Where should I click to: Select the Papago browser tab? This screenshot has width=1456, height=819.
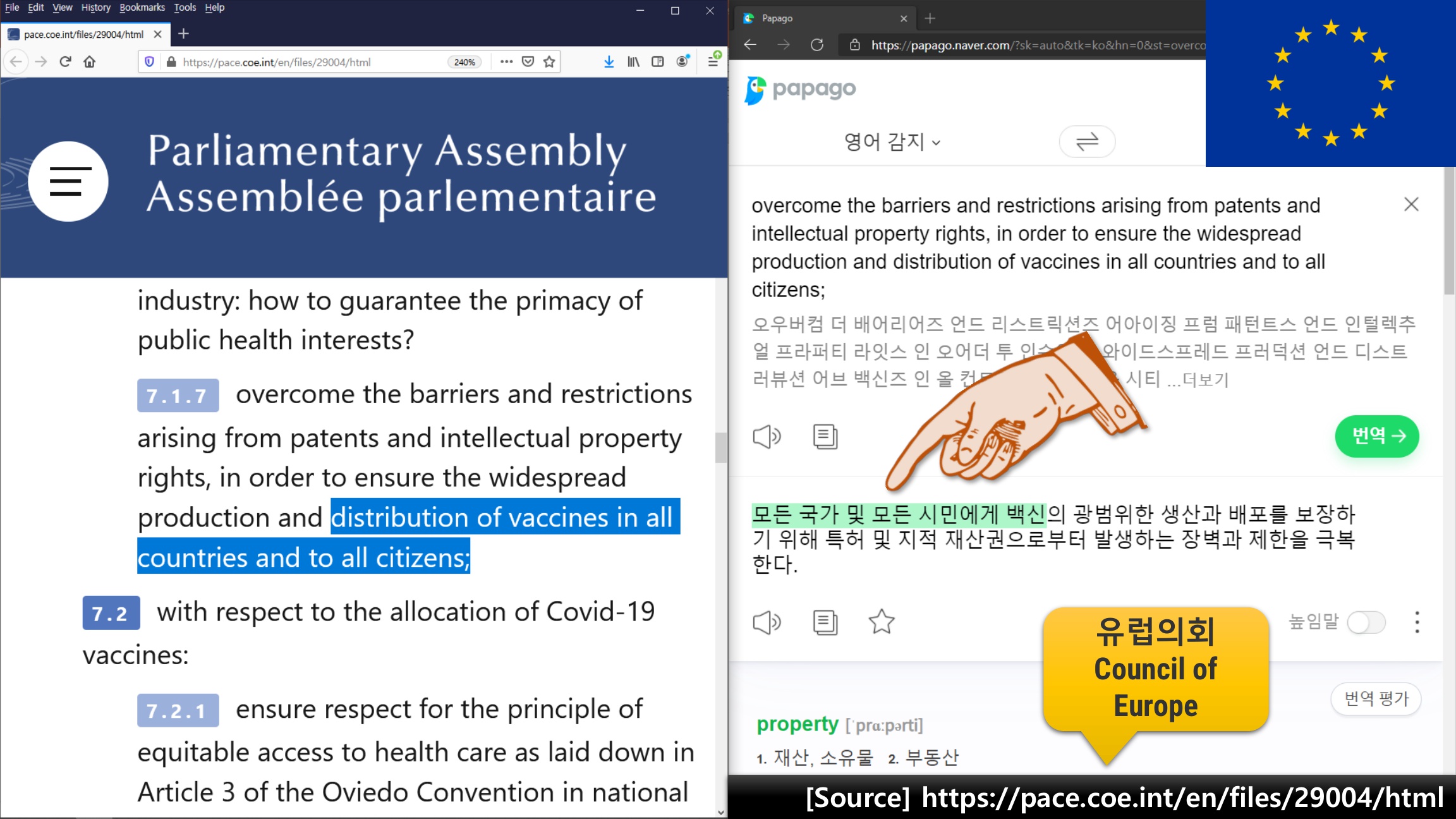(826, 18)
